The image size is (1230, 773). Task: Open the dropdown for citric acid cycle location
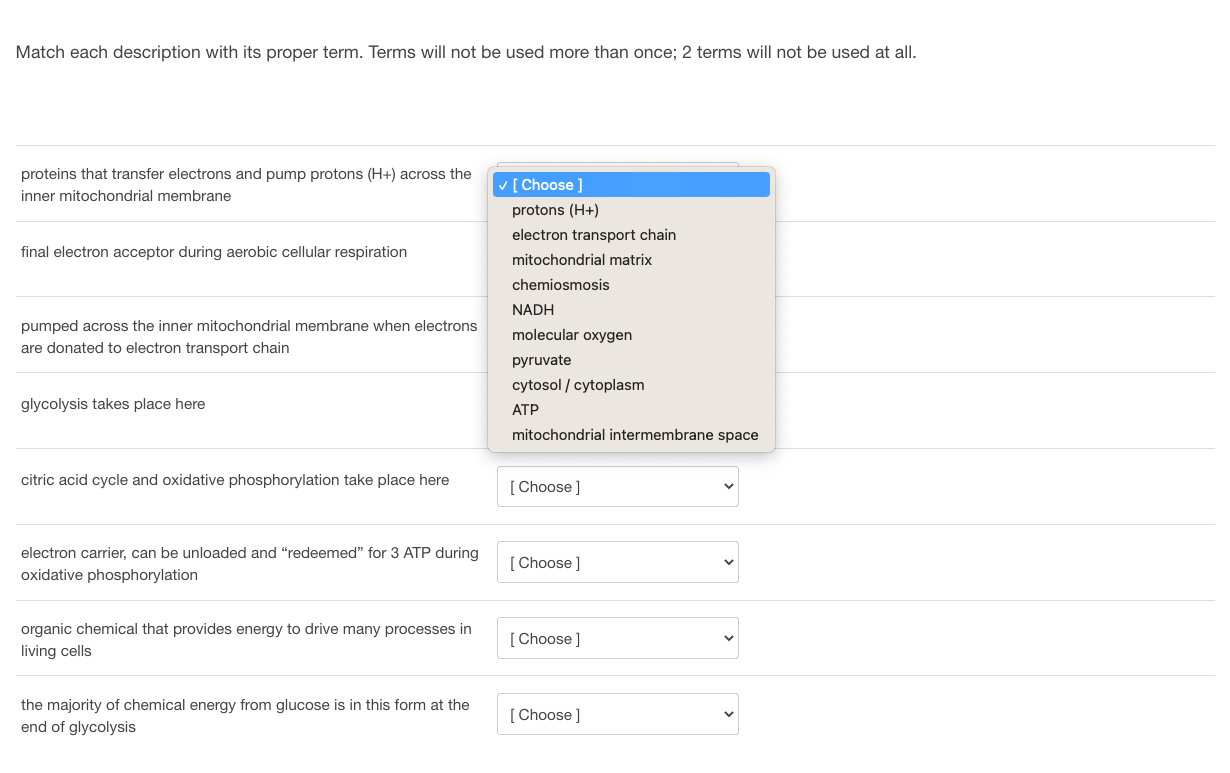point(618,487)
